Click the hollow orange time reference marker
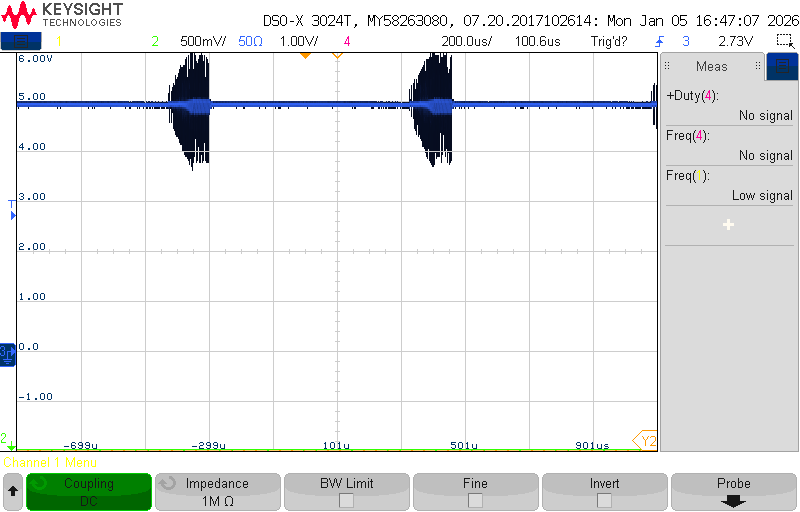Image resolution: width=800 pixels, height=512 pixels. (337, 55)
